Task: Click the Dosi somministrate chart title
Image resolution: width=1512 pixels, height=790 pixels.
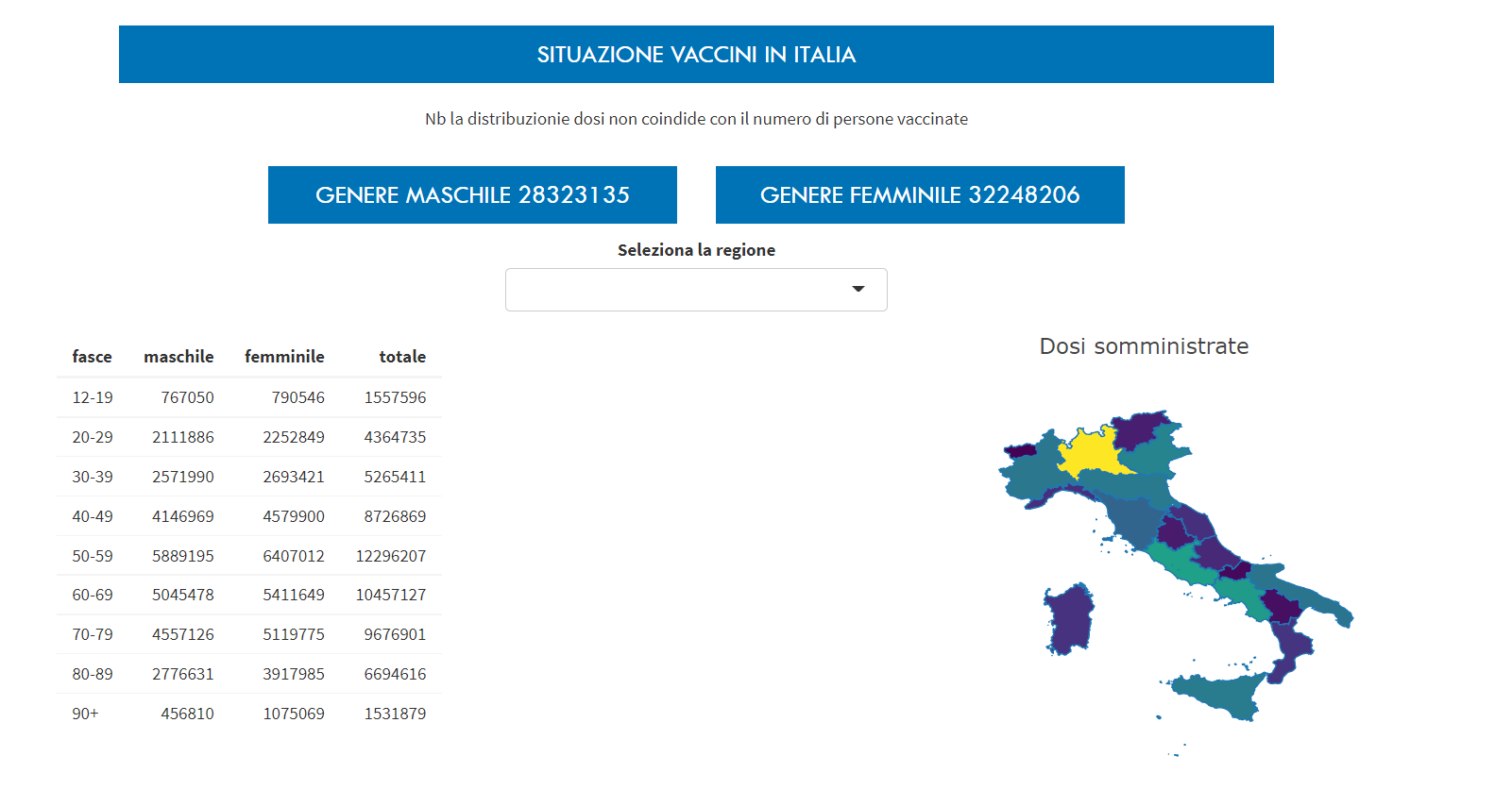Action: (x=1144, y=346)
